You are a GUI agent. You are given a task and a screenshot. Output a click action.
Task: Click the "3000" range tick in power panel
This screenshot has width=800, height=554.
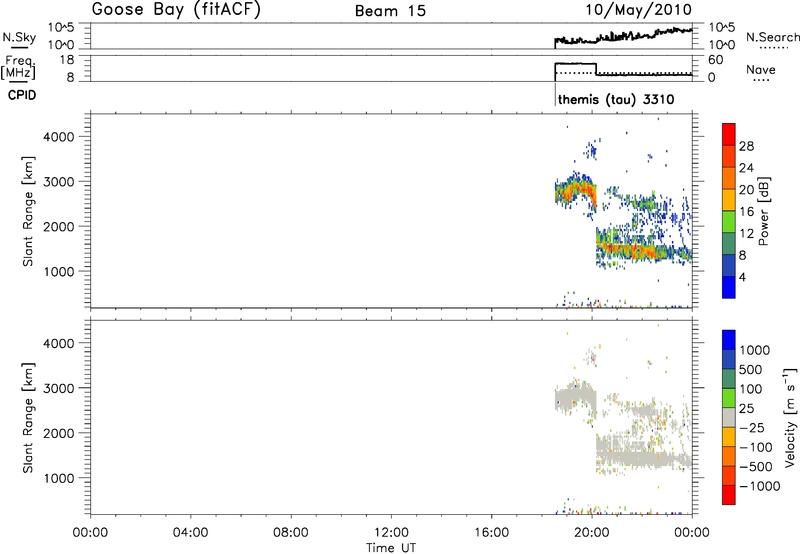[x=59, y=182]
